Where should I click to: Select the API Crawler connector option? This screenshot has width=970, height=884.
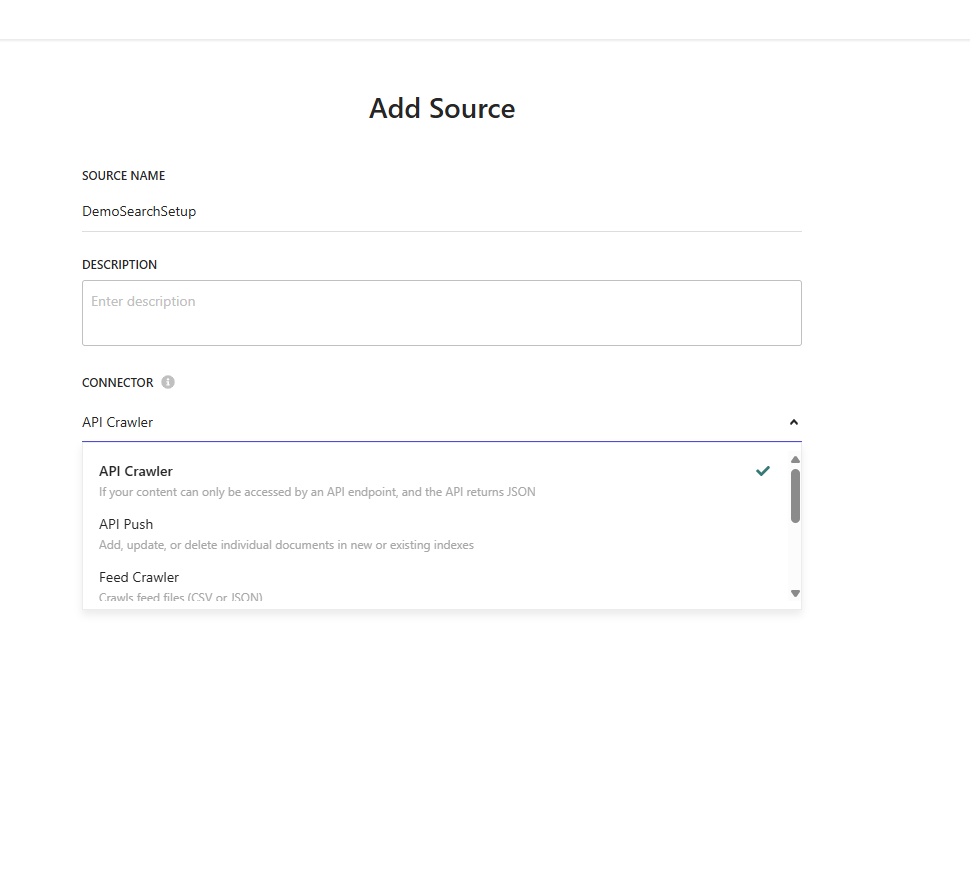(136, 471)
